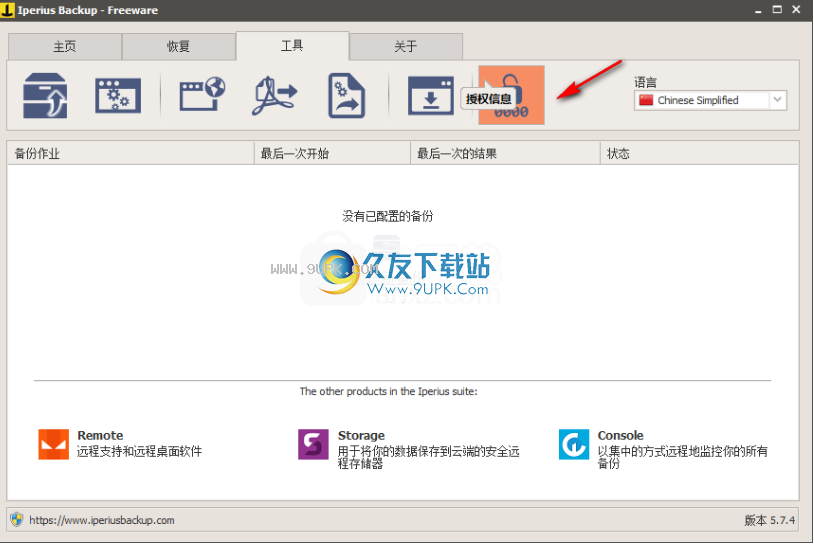Click the 远程支持和远程桌面软件 description
This screenshot has height=544, width=814.
point(139,451)
